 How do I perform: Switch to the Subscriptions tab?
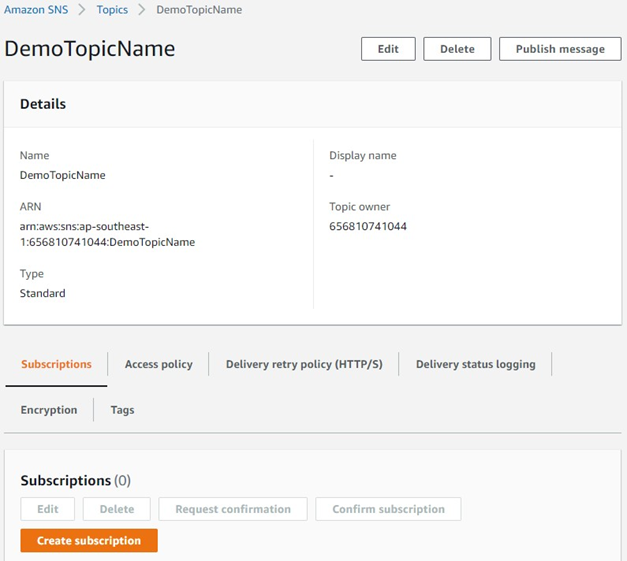pyautogui.click(x=56, y=364)
